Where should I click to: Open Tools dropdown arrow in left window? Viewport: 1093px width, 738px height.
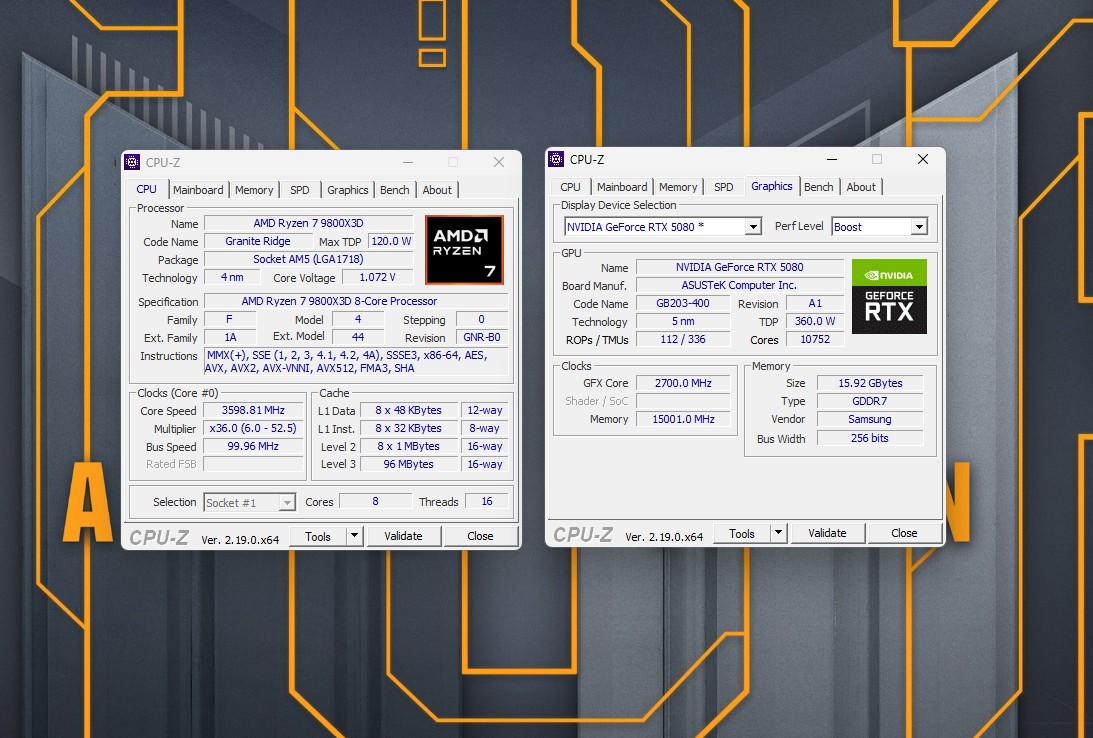click(x=354, y=536)
